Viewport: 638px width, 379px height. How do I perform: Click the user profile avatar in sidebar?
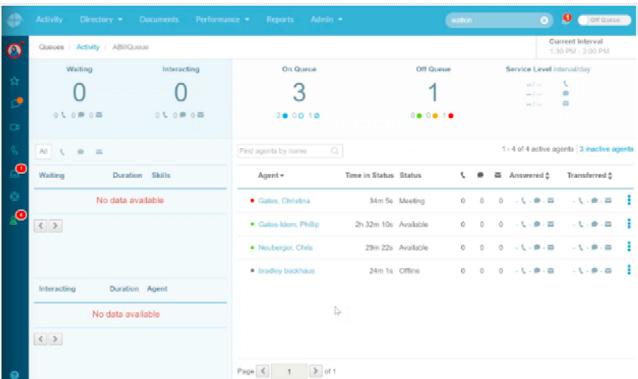pyautogui.click(x=15, y=50)
